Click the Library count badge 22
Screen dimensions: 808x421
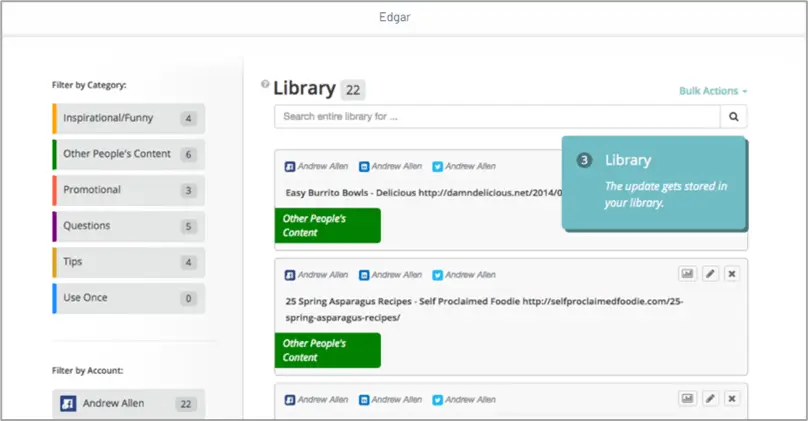pyautogui.click(x=353, y=90)
